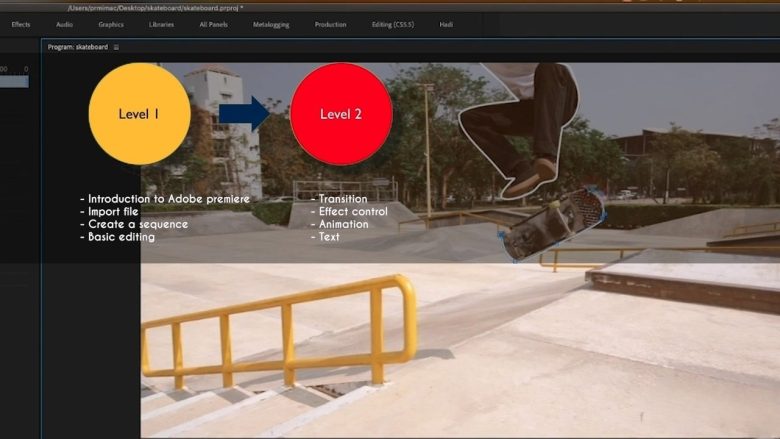Viewport: 780px width, 439px height.
Task: Select the 'Create a sequence' text line
Action: [136, 224]
